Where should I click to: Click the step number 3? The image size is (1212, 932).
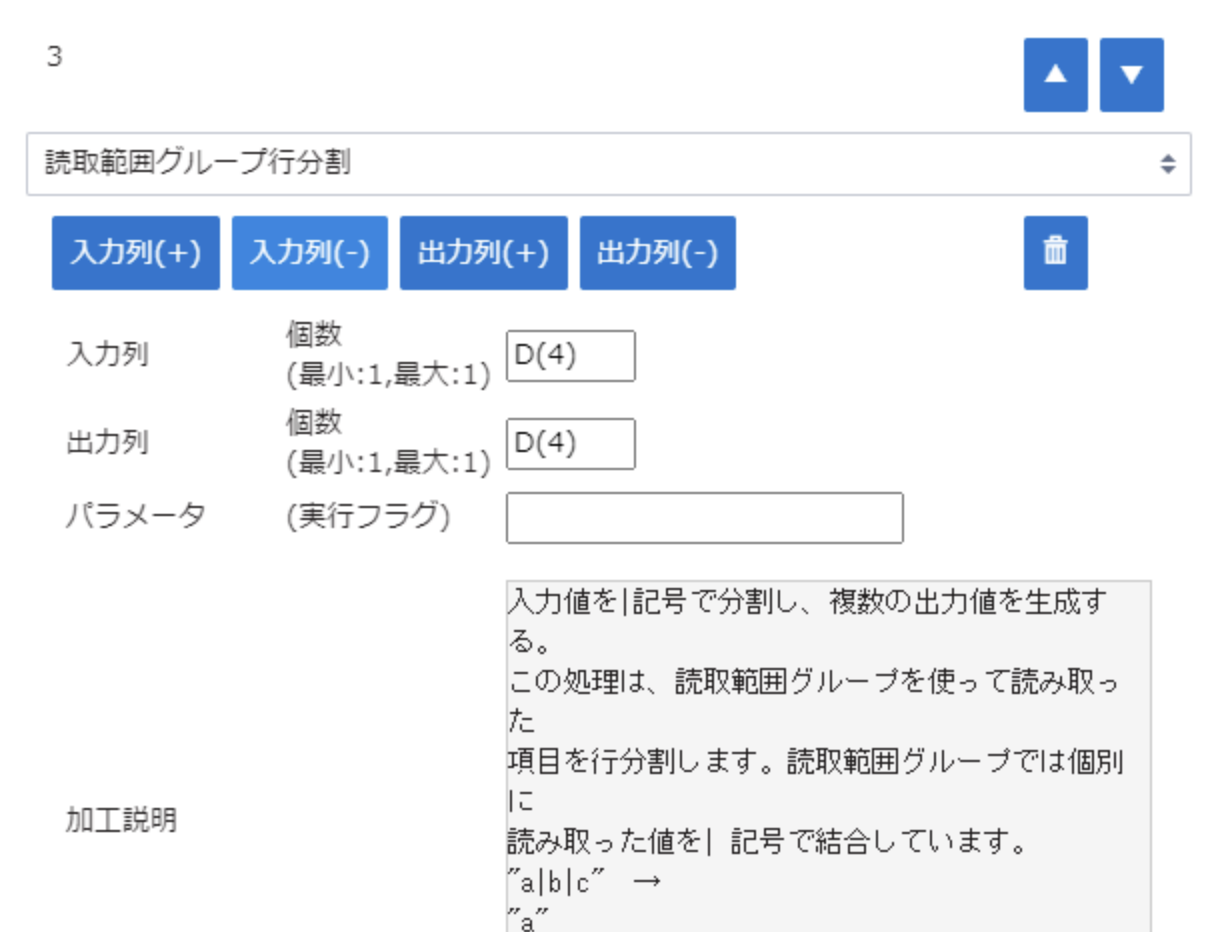(55, 57)
